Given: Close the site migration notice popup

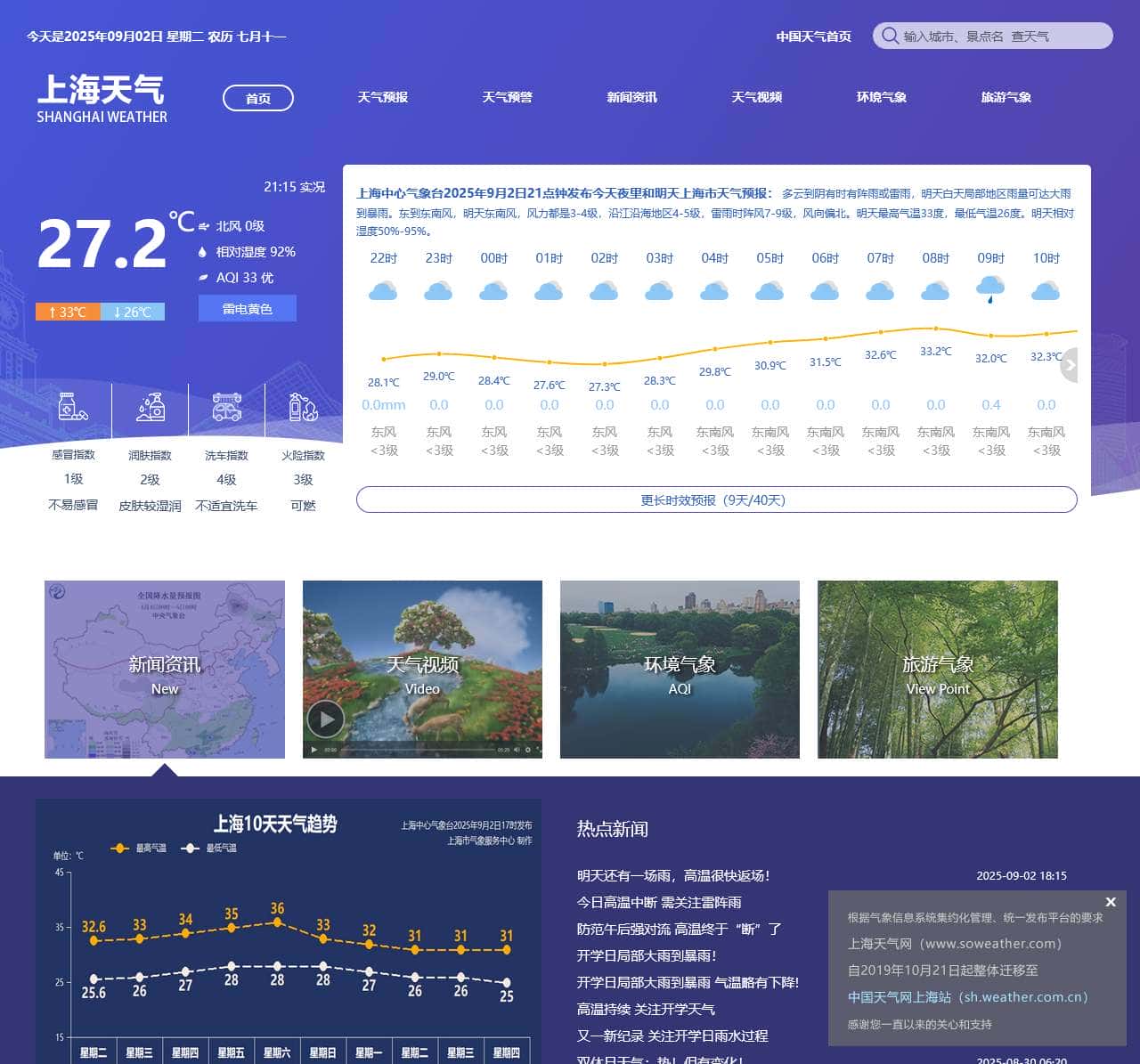Looking at the screenshot, I should pos(1111,902).
